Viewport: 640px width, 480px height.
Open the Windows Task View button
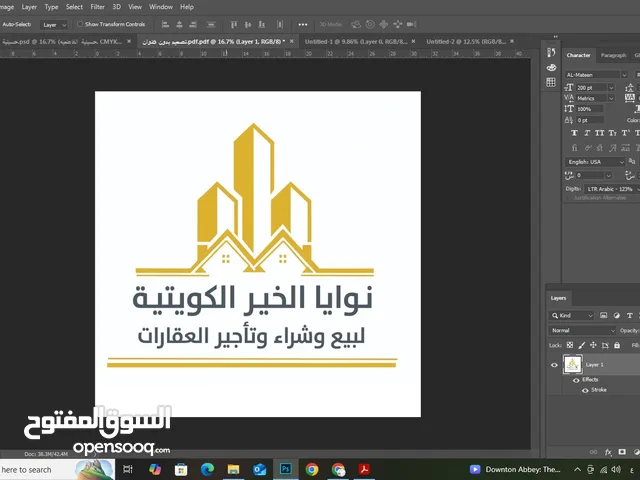click(x=128, y=469)
